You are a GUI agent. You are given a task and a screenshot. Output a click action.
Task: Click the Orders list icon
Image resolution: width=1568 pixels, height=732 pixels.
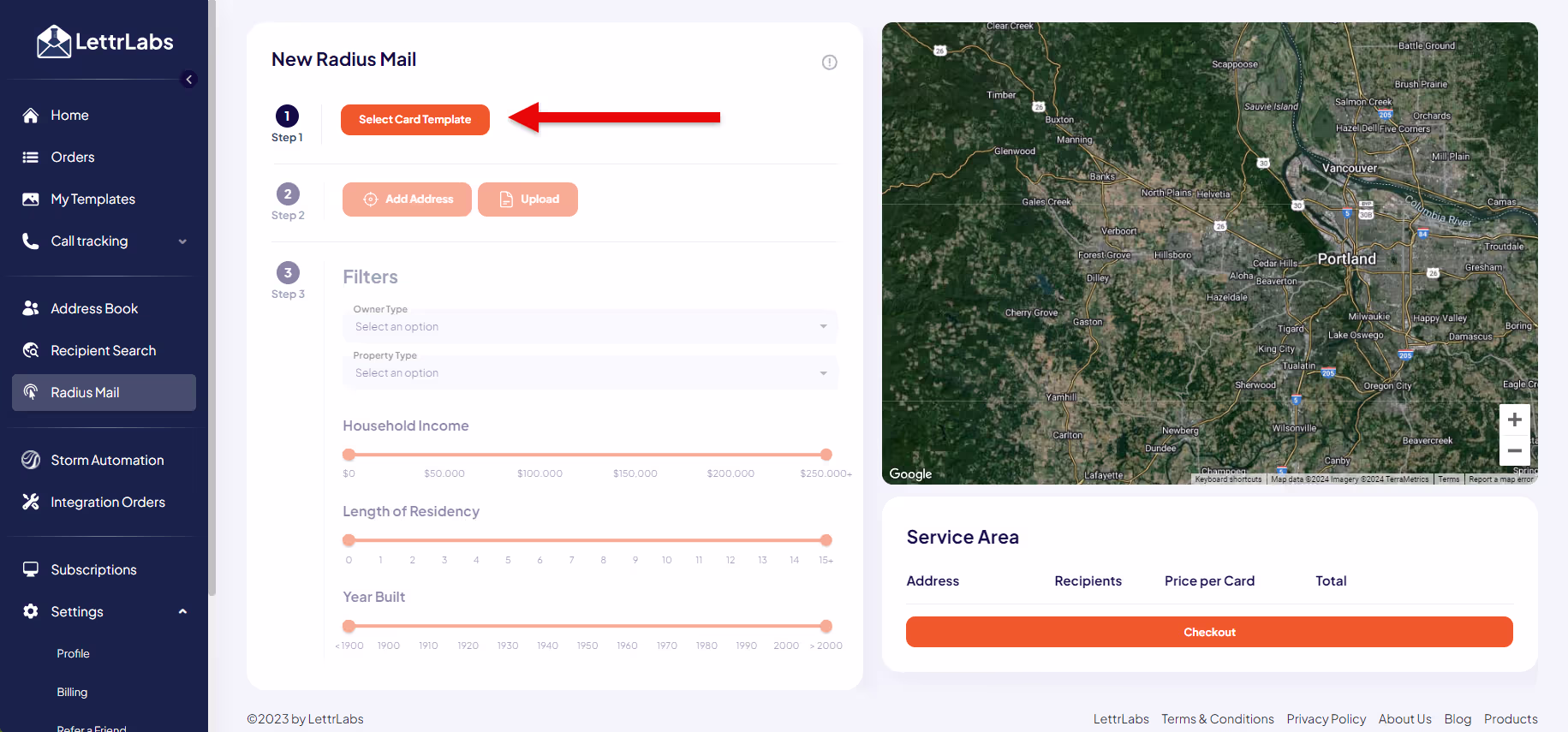pos(31,158)
